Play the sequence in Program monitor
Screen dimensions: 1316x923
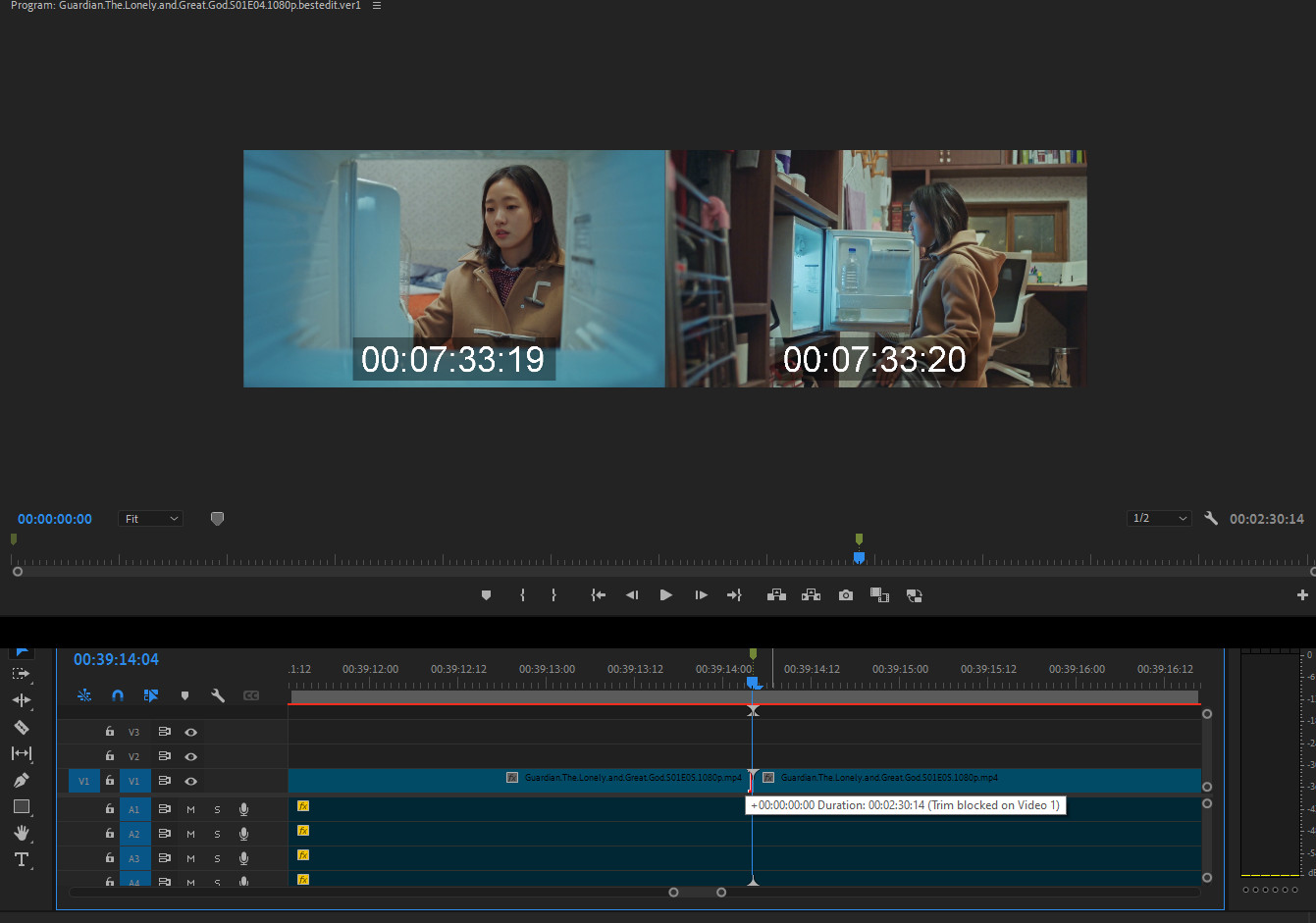click(x=666, y=595)
